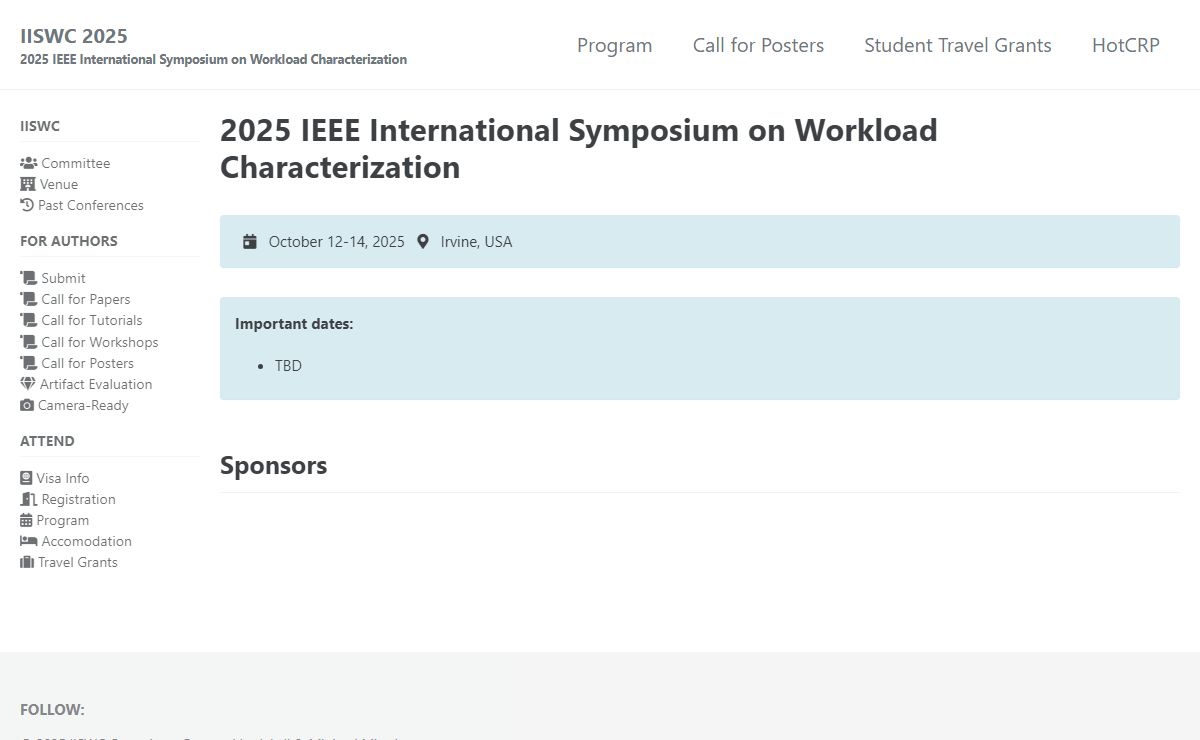Screen dimensions: 1200x740
Task: Open Program in the top navigation
Action: (614, 45)
